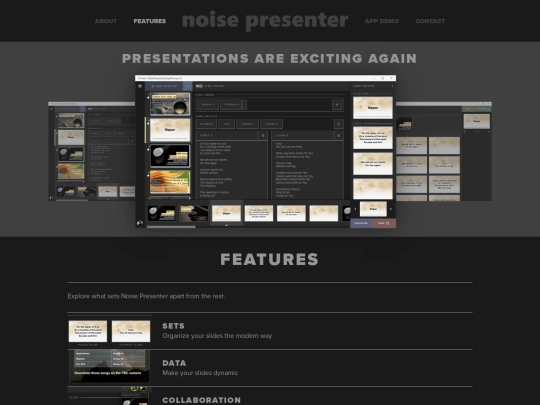Click next arrow beside song preview thumbnail
Screen dimensions: 540x405
pyautogui.click(x=391, y=209)
